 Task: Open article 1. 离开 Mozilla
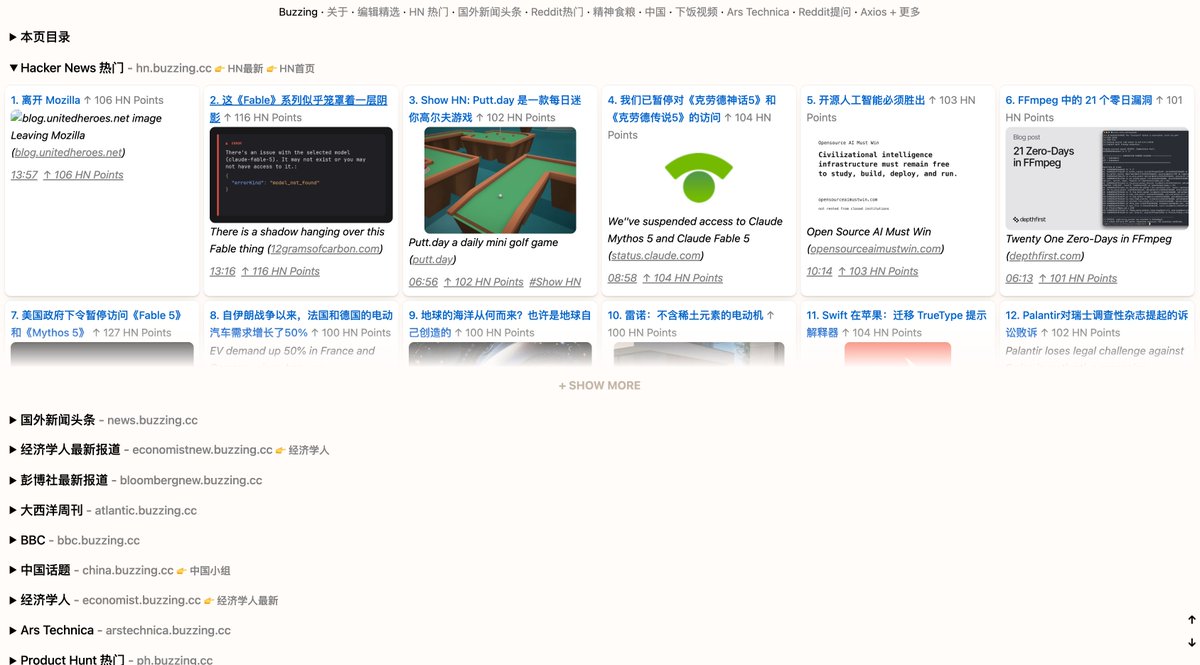coord(45,100)
